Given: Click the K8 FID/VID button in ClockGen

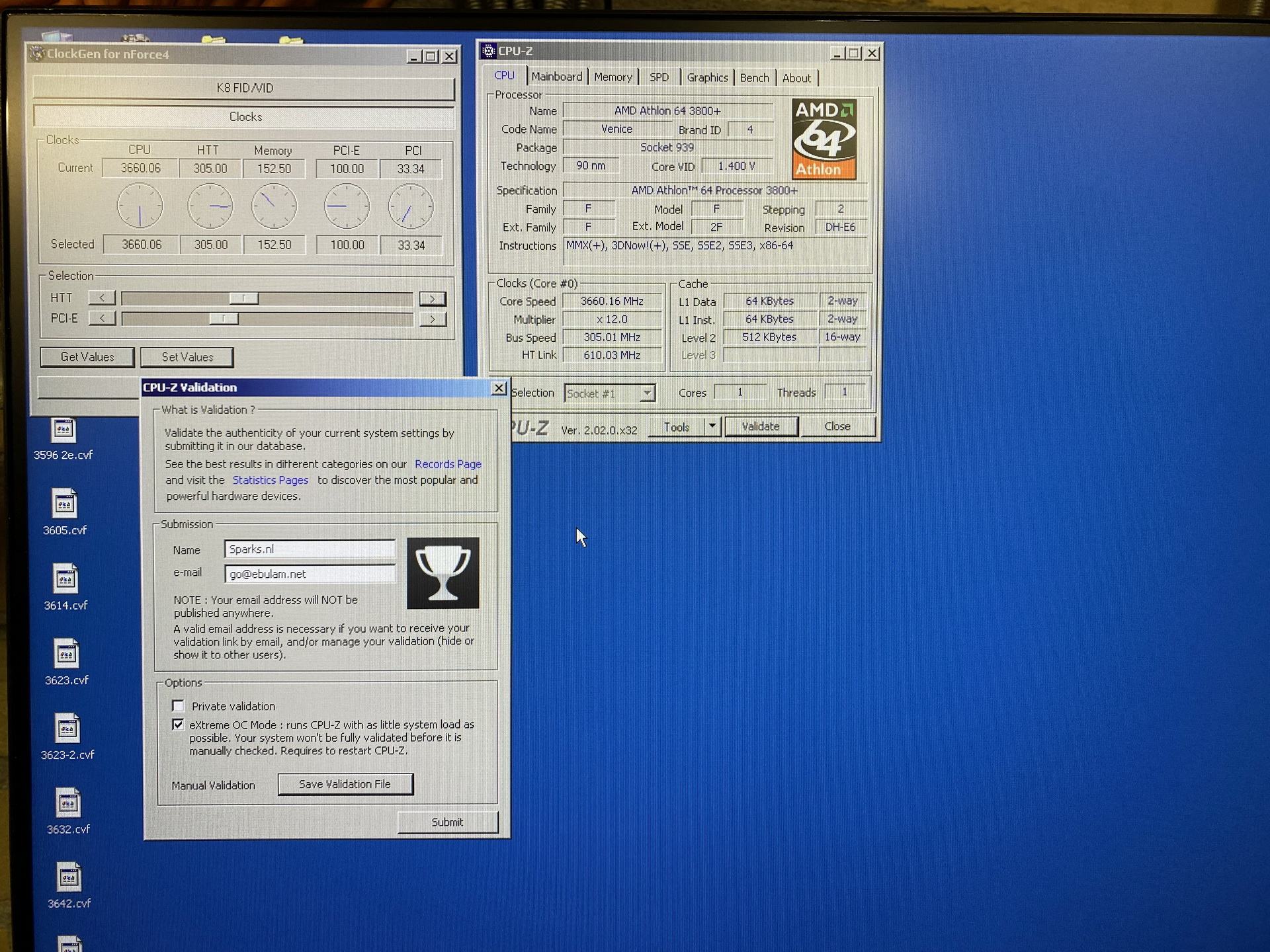Looking at the screenshot, I should pos(244,88).
